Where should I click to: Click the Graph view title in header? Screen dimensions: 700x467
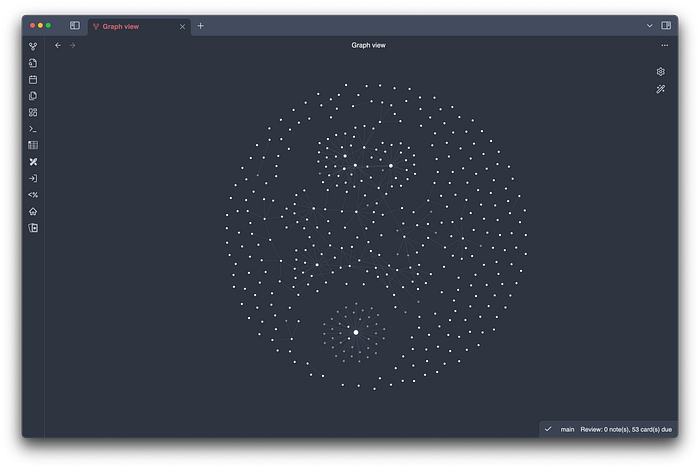(368, 45)
